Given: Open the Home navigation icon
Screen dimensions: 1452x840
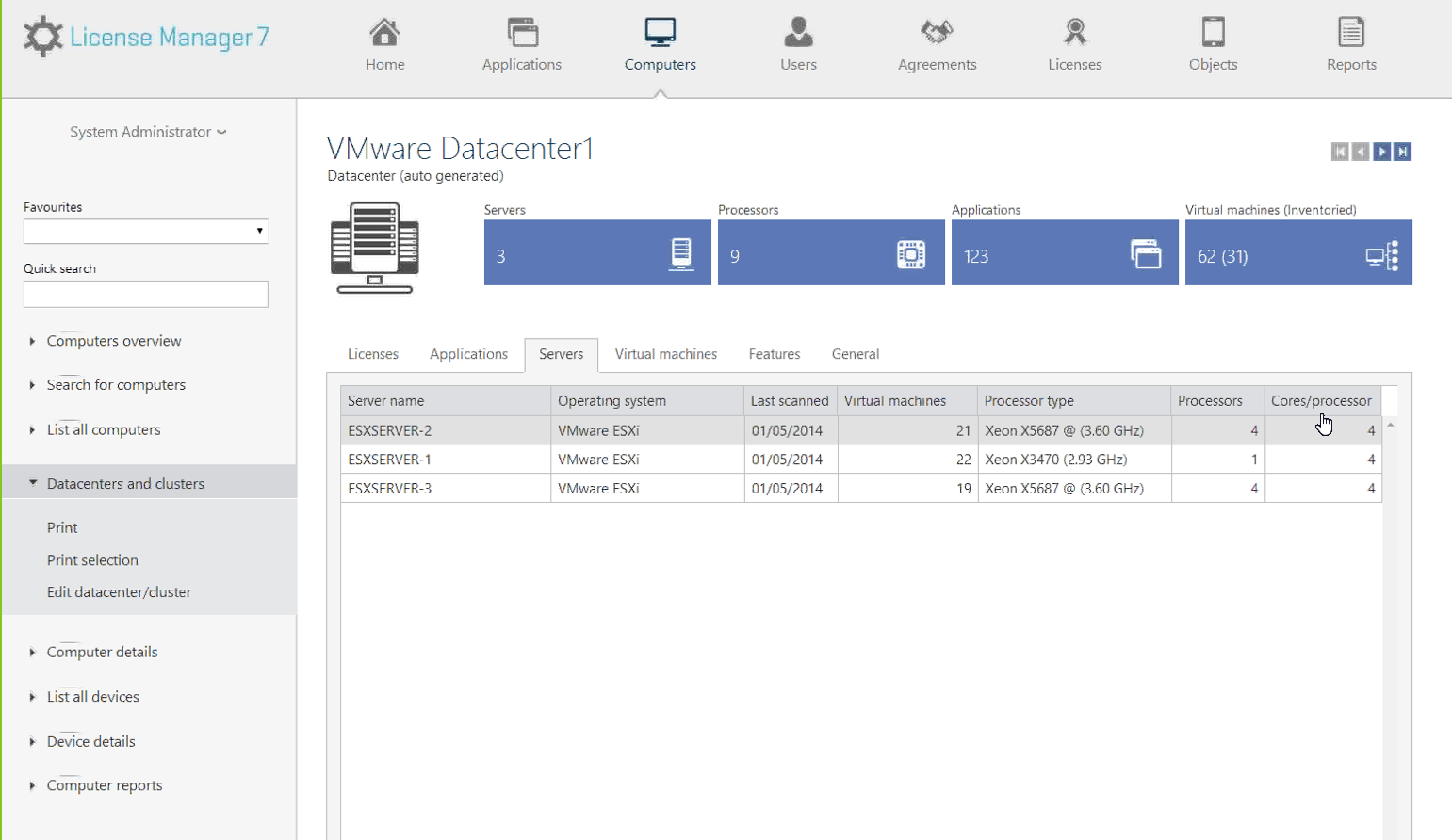Looking at the screenshot, I should 384,33.
